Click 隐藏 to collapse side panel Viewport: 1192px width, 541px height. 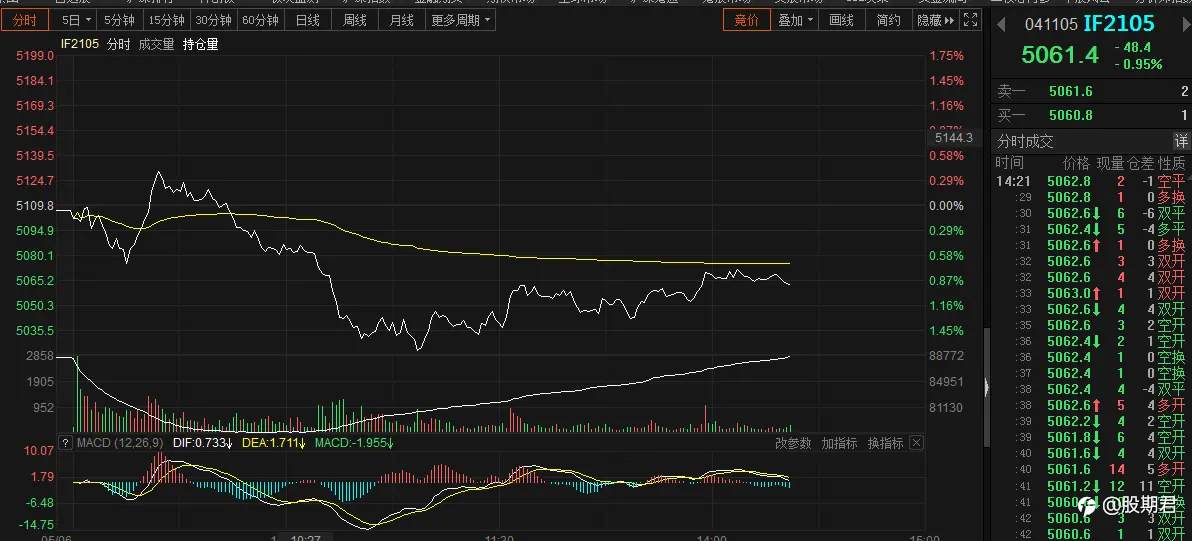pyautogui.click(x=935, y=21)
